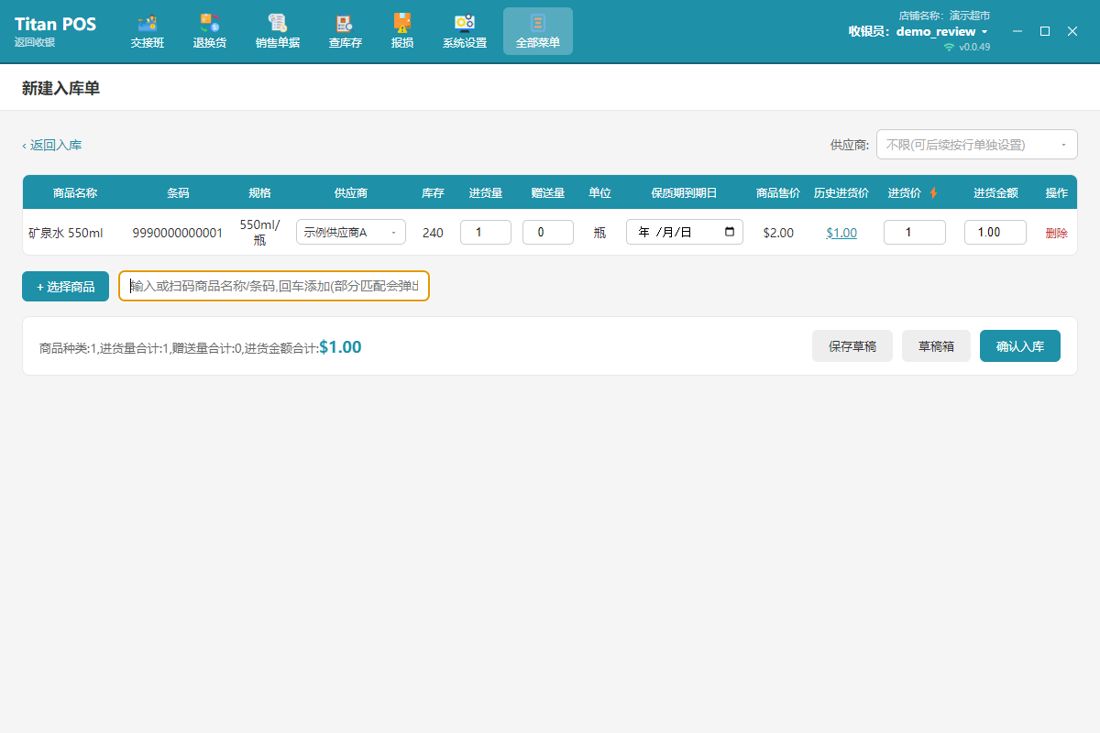The image size is (1100, 733).
Task: Delete the 矿泉水 row via 删除
Action: pyautogui.click(x=1056, y=233)
